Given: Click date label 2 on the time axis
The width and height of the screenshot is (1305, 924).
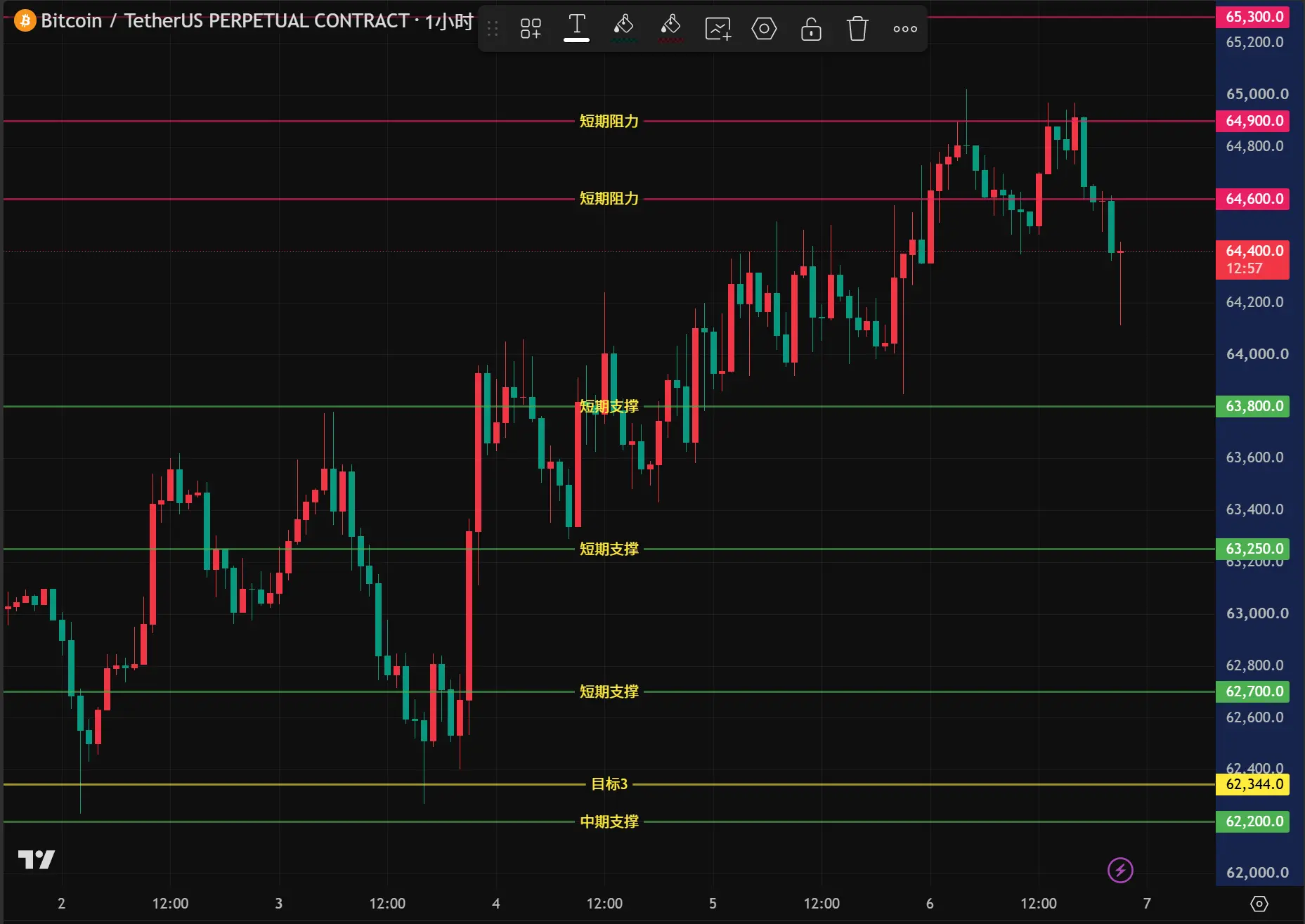Looking at the screenshot, I should pyautogui.click(x=62, y=904).
